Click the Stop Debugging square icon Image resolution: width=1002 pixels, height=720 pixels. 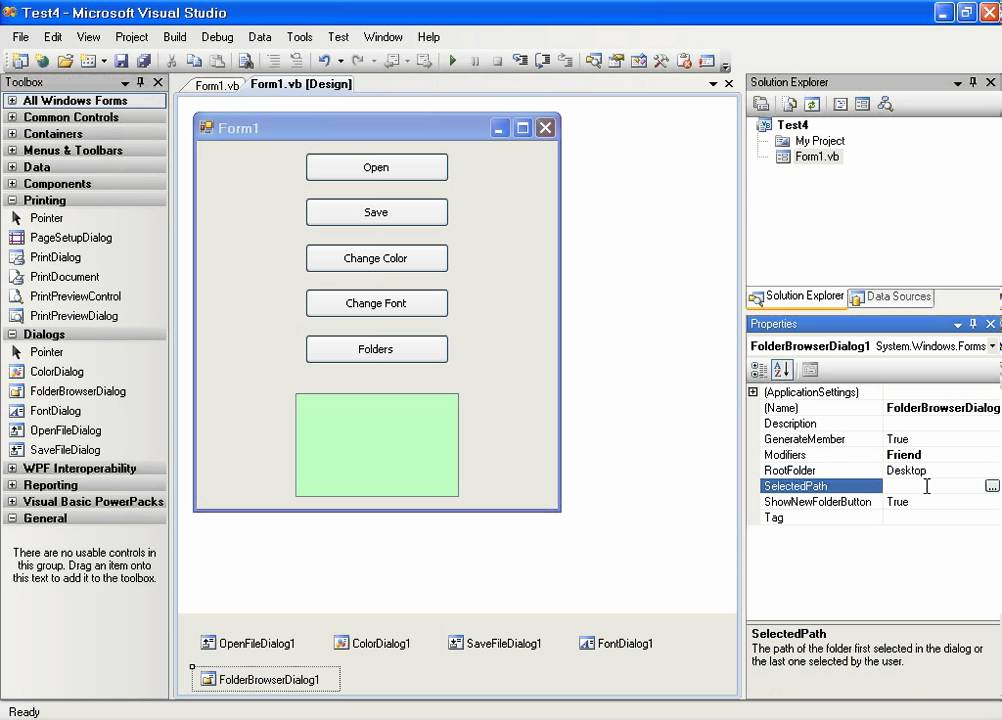[497, 61]
